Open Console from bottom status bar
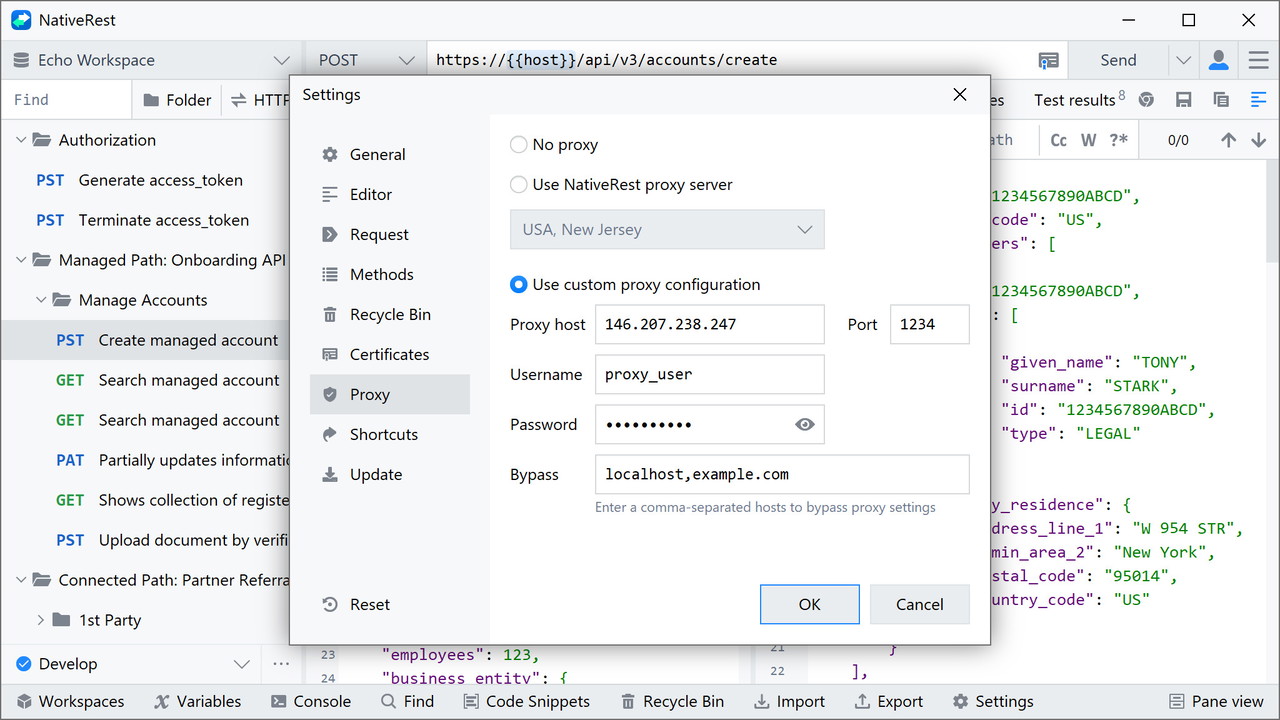Screen dimensions: 1280x720 (x=310, y=701)
